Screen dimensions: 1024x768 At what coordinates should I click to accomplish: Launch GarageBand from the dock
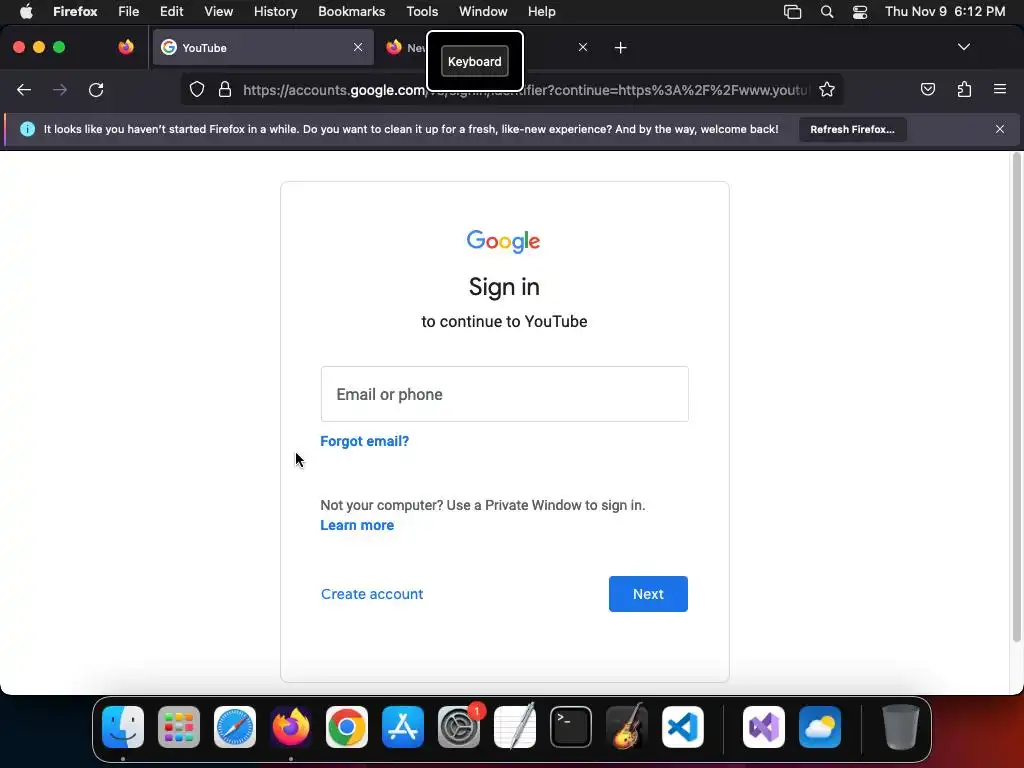[x=627, y=726]
